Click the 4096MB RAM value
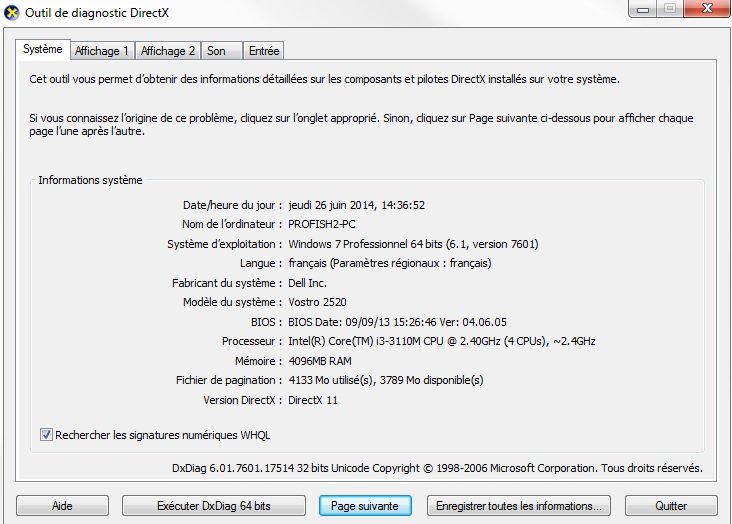 tap(320, 361)
